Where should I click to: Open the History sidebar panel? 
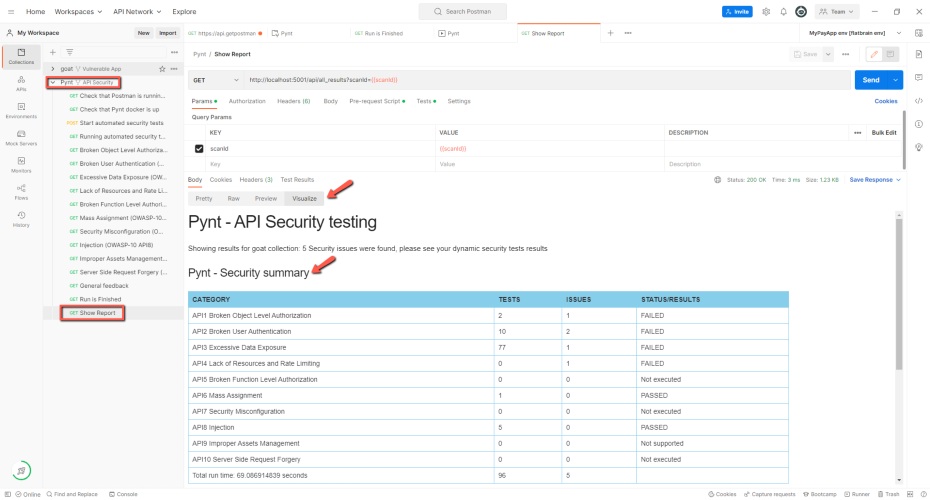pos(21,219)
